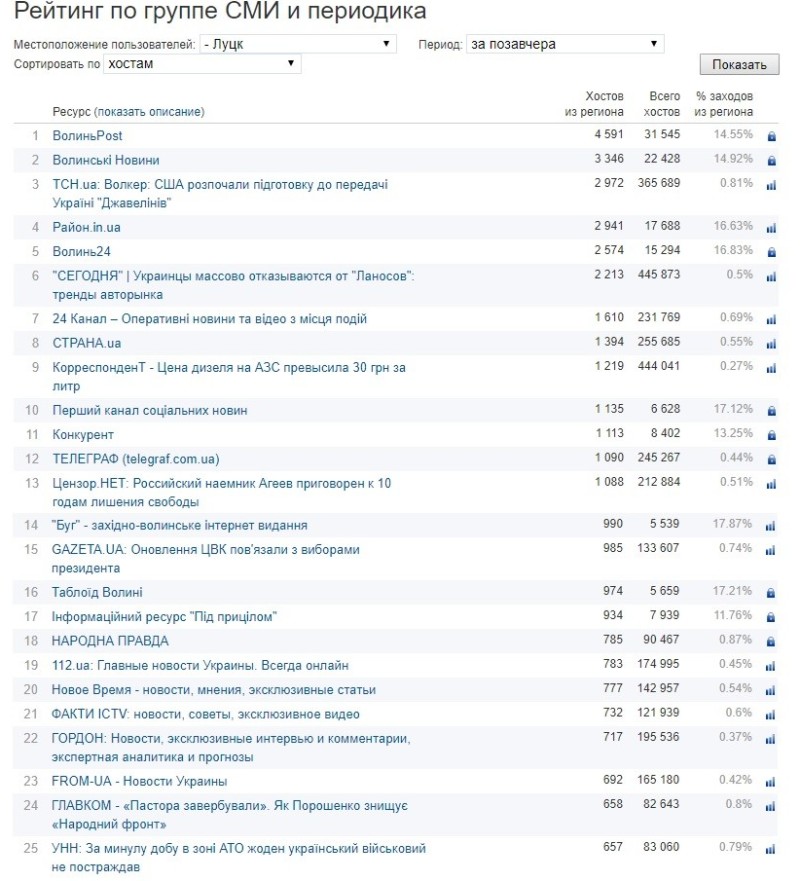Click the lock icon in the ВолиньPost row
800x881 pixels.
(x=771, y=136)
